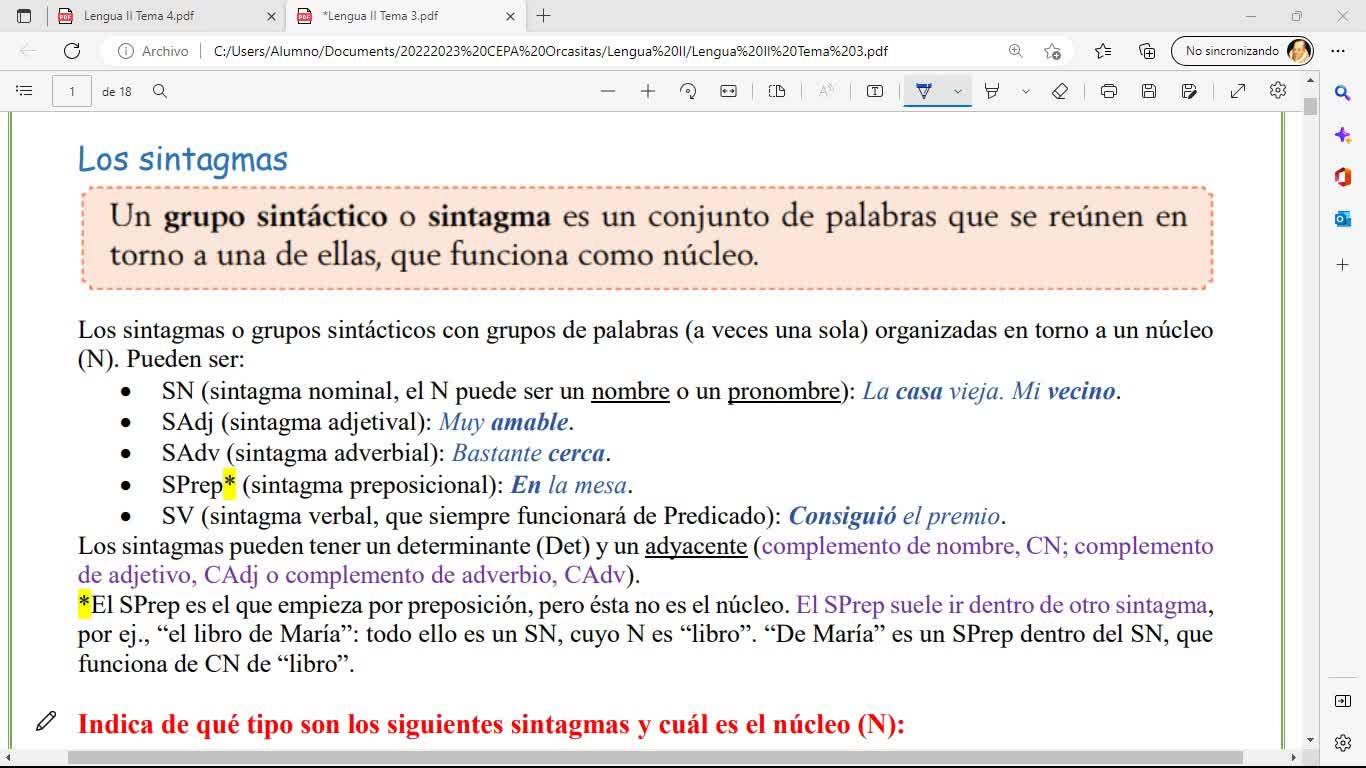Zoom in with the plus button
The height and width of the screenshot is (768, 1366).
(648, 91)
